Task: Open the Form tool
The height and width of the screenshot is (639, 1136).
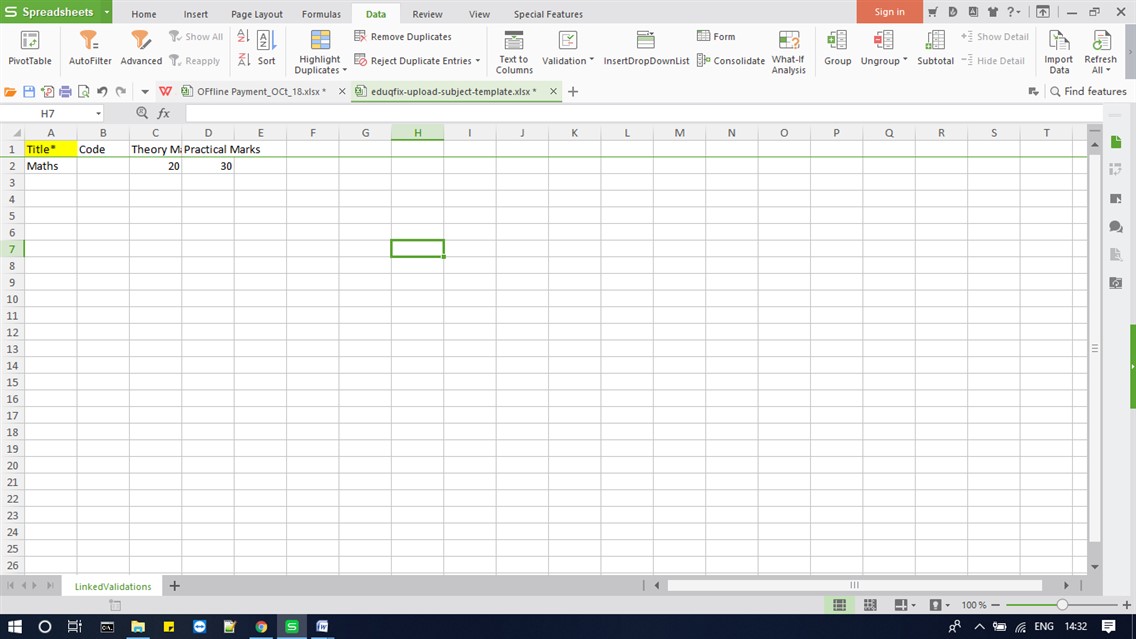Action: click(x=717, y=36)
